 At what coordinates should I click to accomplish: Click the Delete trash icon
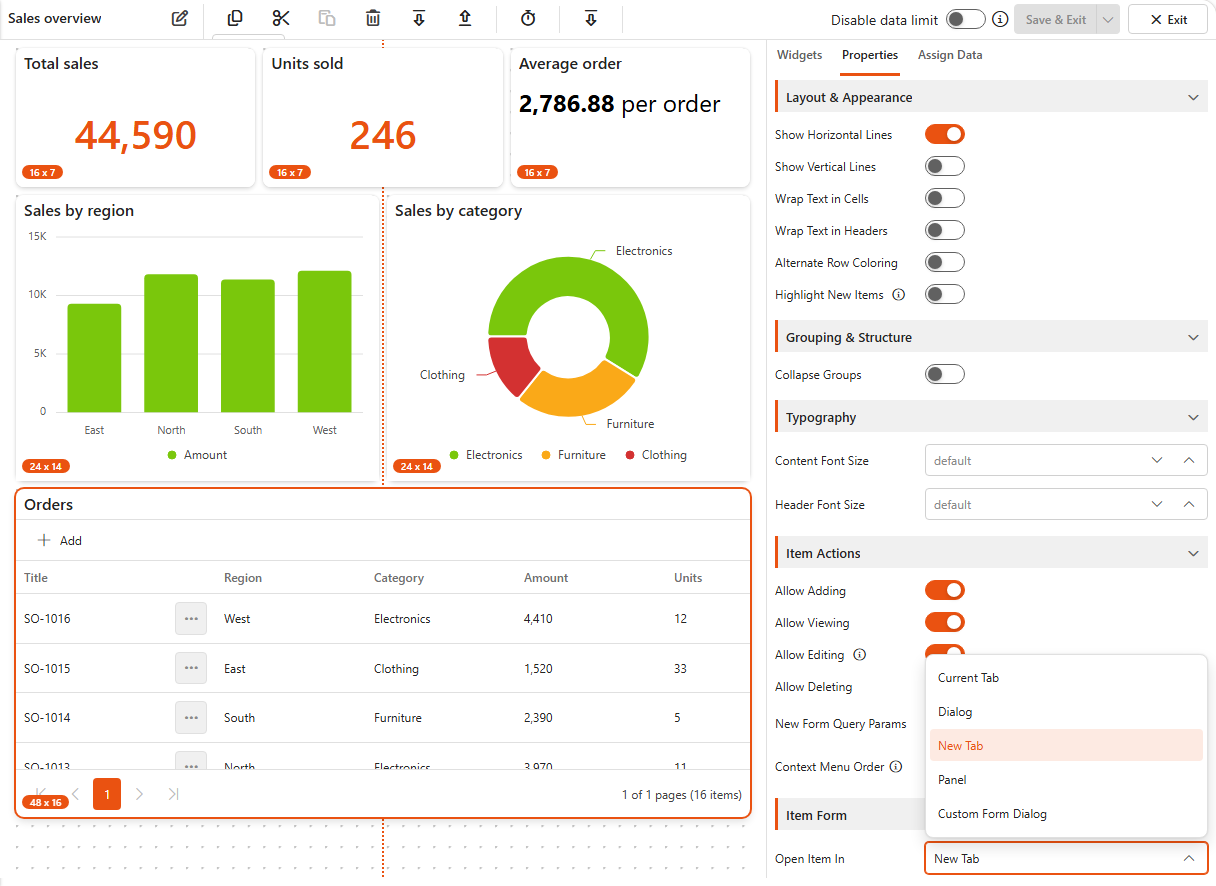click(x=373, y=19)
